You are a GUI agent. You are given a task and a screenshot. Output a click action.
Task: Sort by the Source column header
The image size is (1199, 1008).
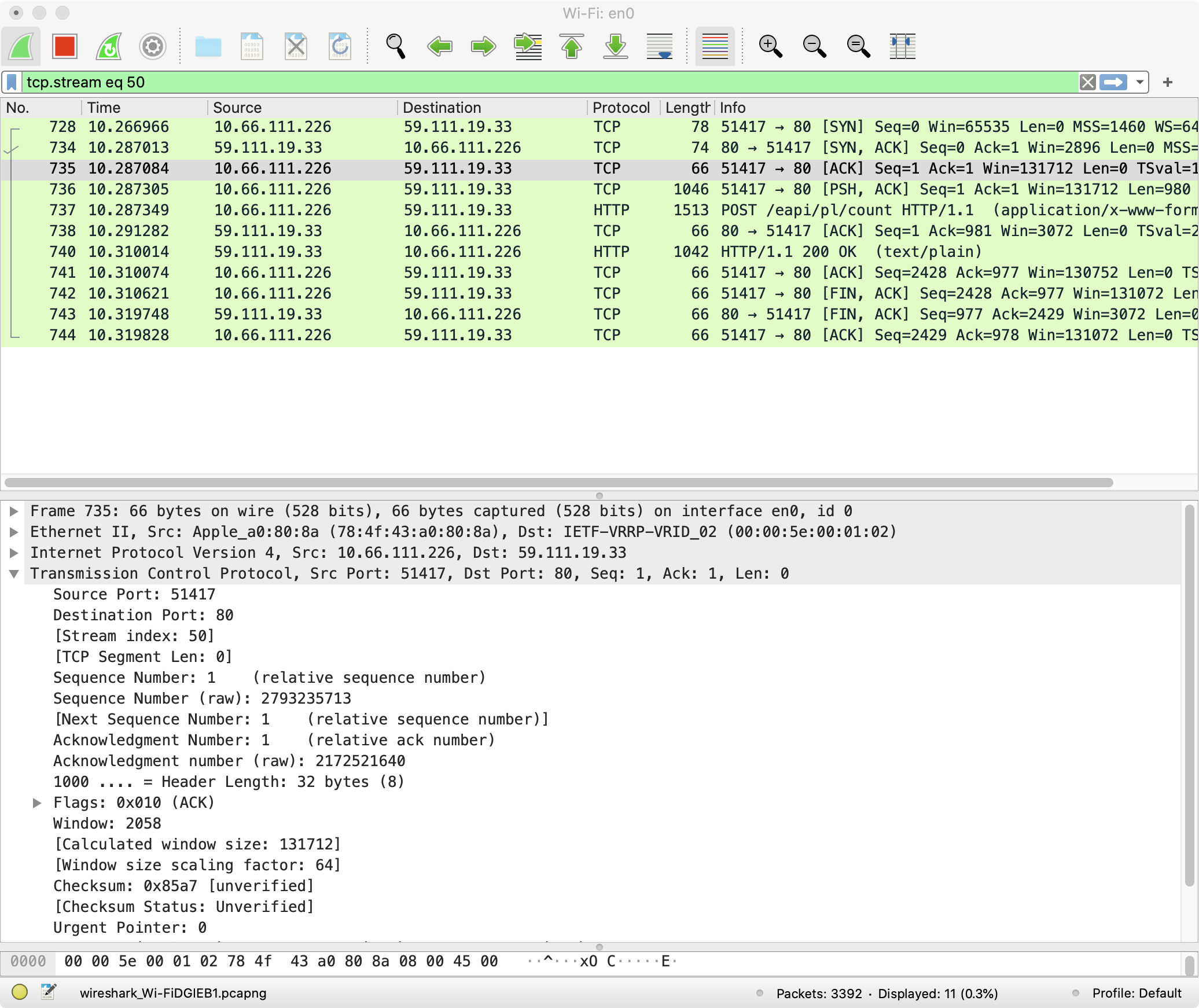click(x=237, y=108)
